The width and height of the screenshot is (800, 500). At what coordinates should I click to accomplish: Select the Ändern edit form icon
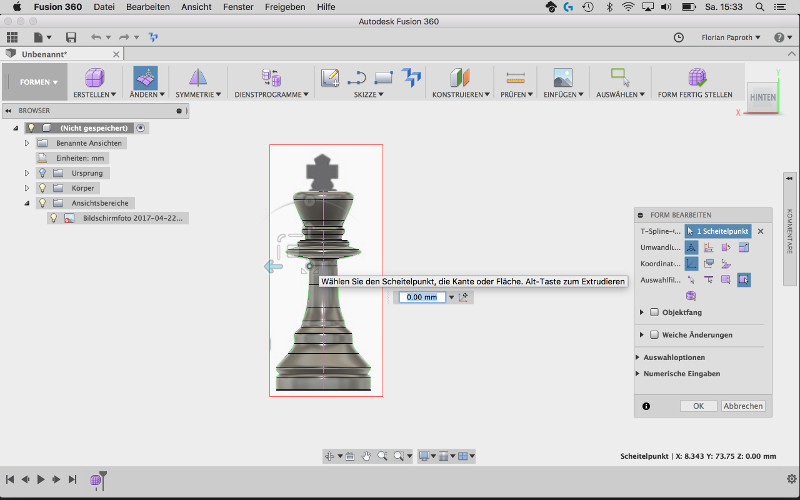145,77
